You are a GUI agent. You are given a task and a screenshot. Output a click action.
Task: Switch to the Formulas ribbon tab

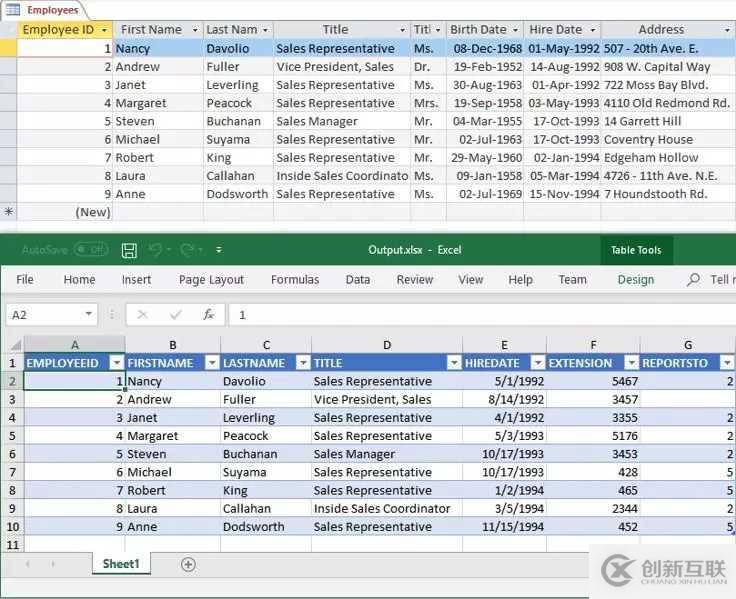295,280
